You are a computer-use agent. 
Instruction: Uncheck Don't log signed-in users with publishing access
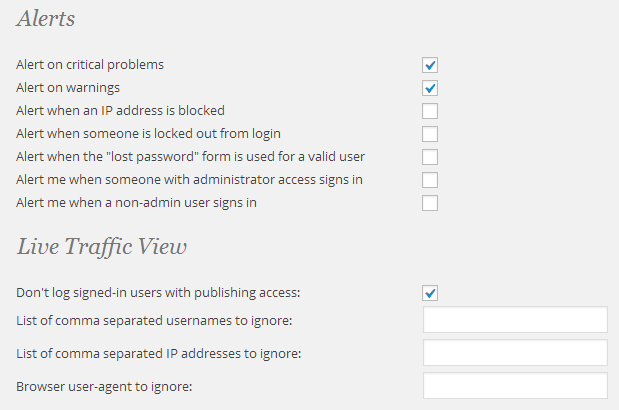tap(430, 293)
